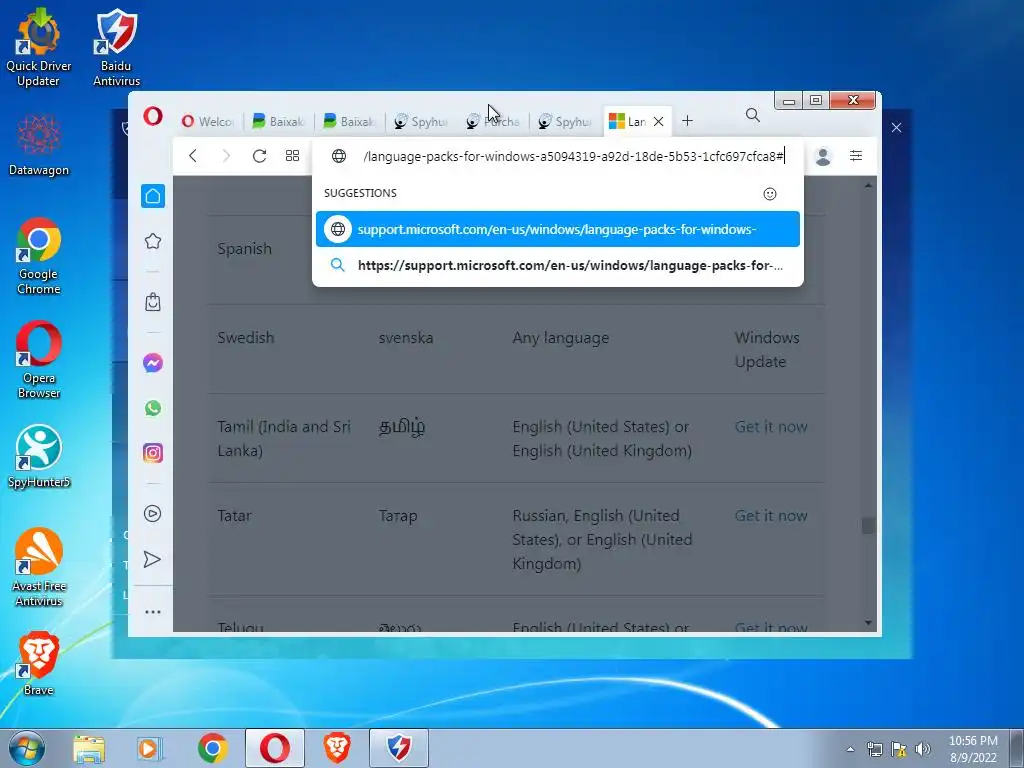Click the volume speaker tray icon

(x=923, y=749)
